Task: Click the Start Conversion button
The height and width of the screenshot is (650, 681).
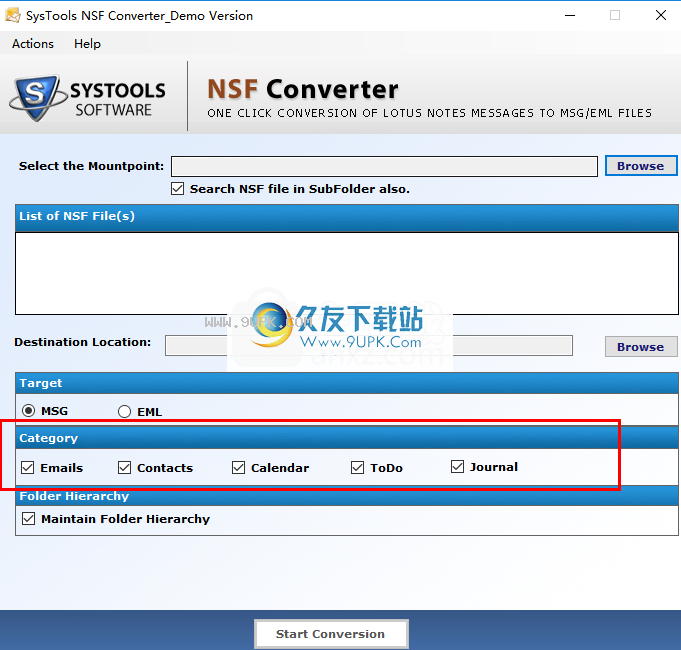Action: pyautogui.click(x=331, y=634)
